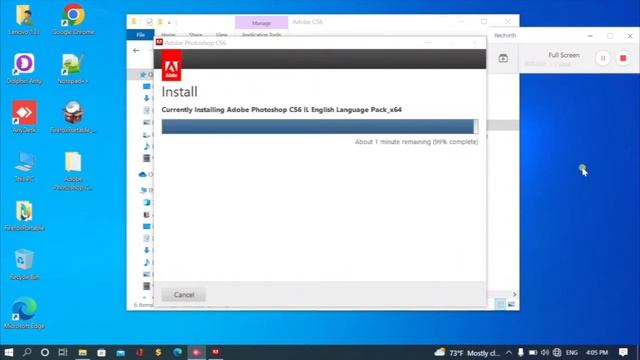Open the Microsoft Edge desktop shortcut

pos(24,313)
